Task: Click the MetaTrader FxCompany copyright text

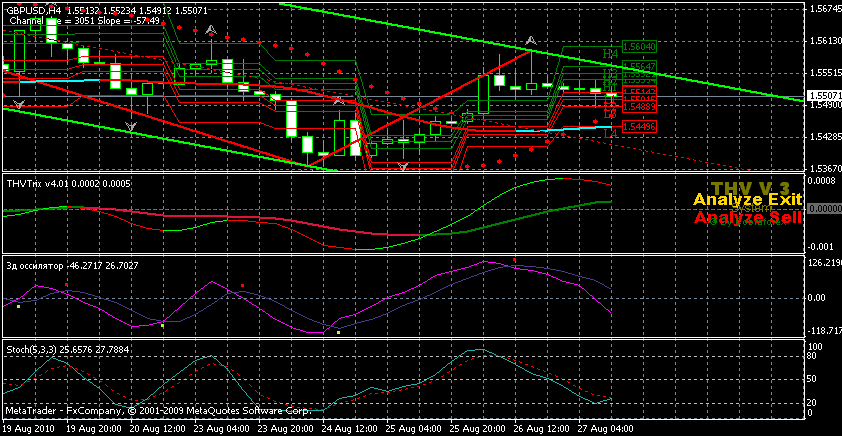Action: (157, 411)
